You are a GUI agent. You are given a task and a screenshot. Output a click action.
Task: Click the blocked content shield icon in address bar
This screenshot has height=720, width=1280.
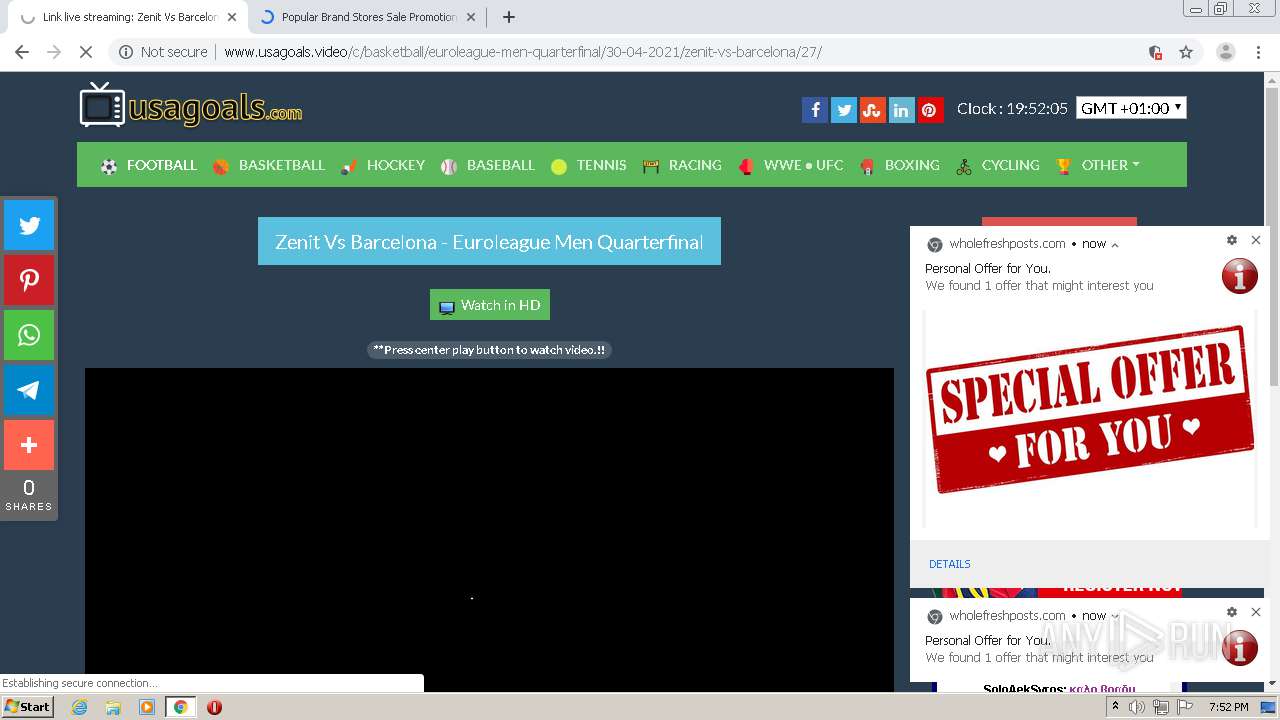1155,52
